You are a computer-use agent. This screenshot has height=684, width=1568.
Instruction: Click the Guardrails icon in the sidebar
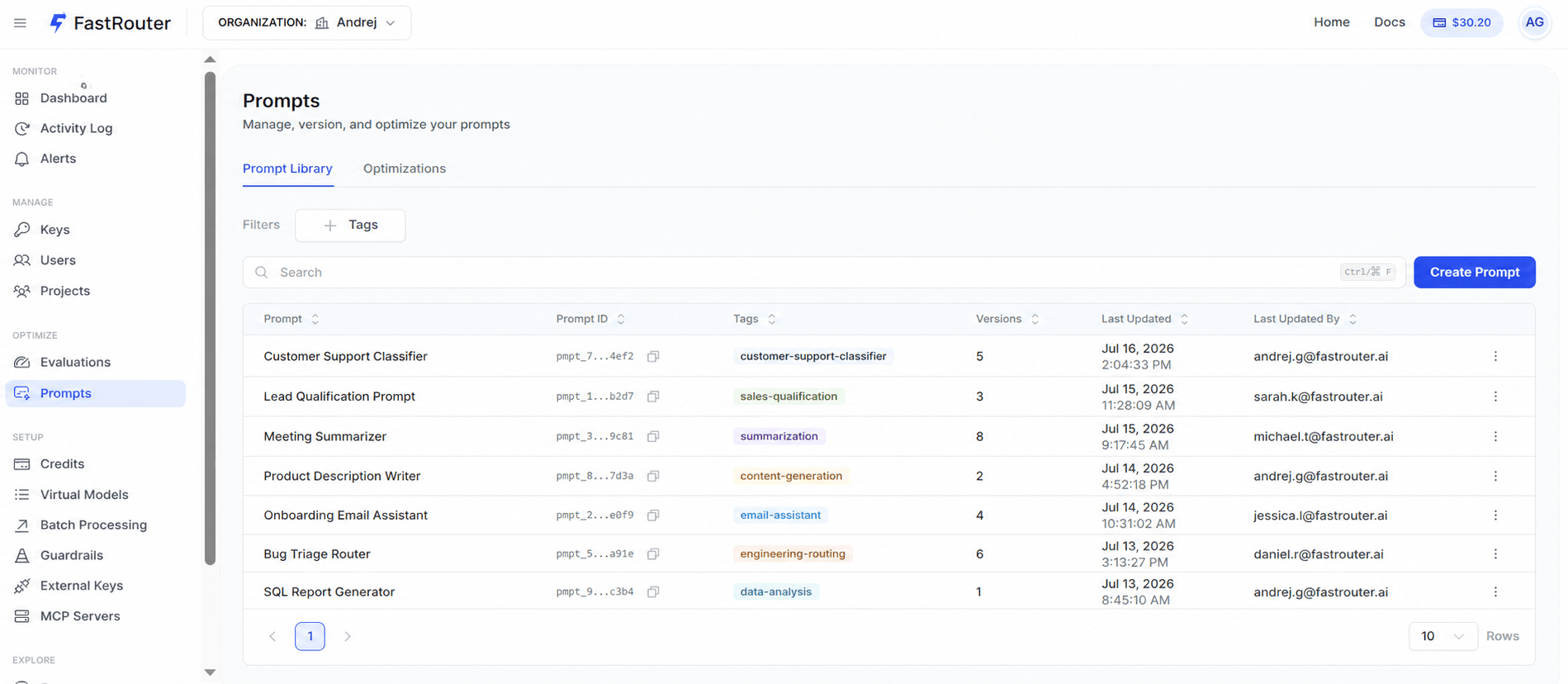point(22,555)
